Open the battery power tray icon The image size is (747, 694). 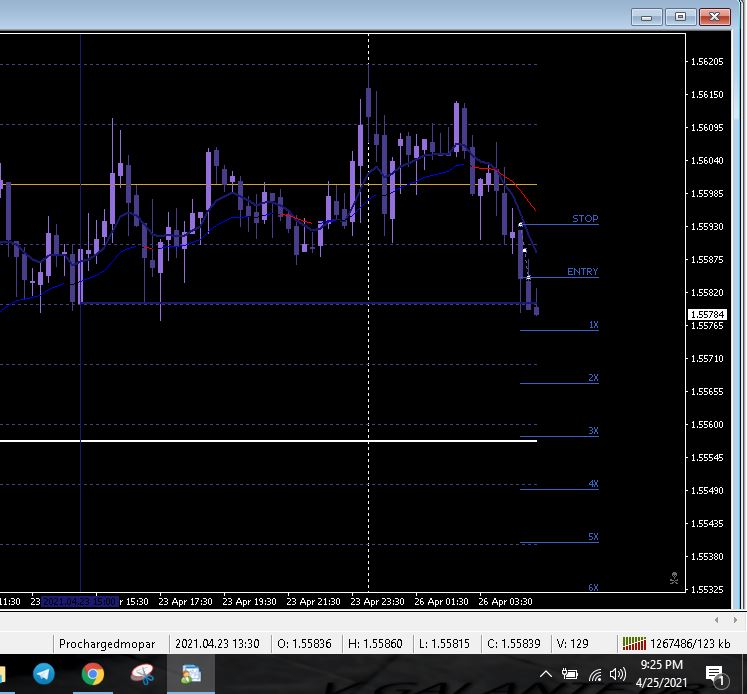coord(569,674)
